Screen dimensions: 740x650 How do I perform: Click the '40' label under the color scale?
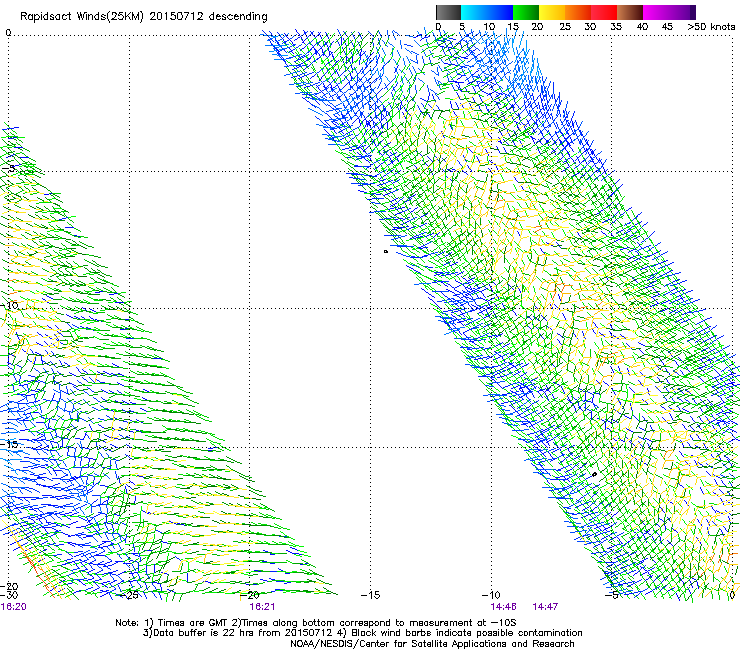(642, 27)
